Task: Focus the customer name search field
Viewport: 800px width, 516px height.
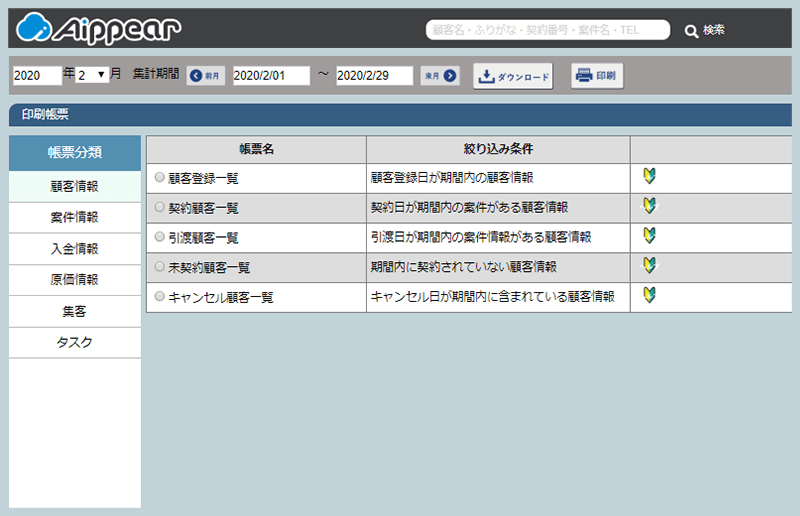Action: (x=547, y=30)
